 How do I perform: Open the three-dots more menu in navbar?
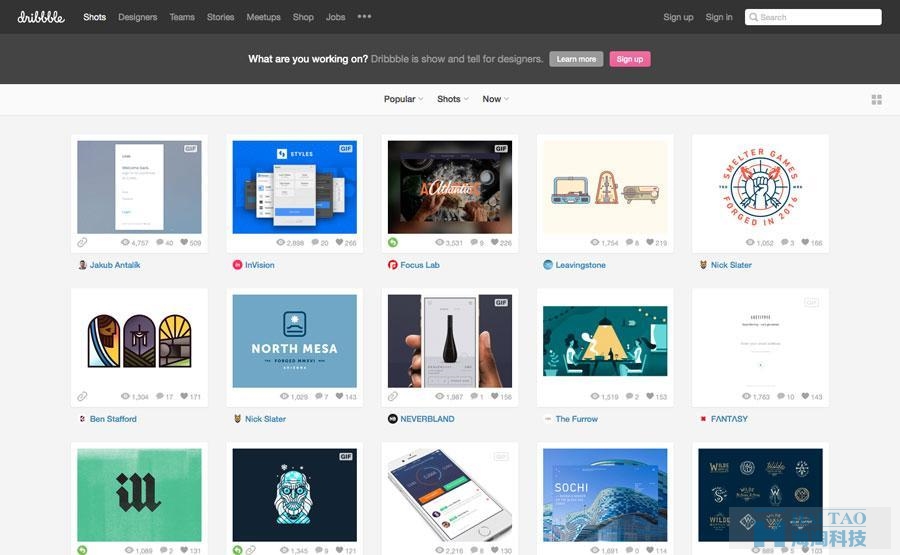[364, 17]
